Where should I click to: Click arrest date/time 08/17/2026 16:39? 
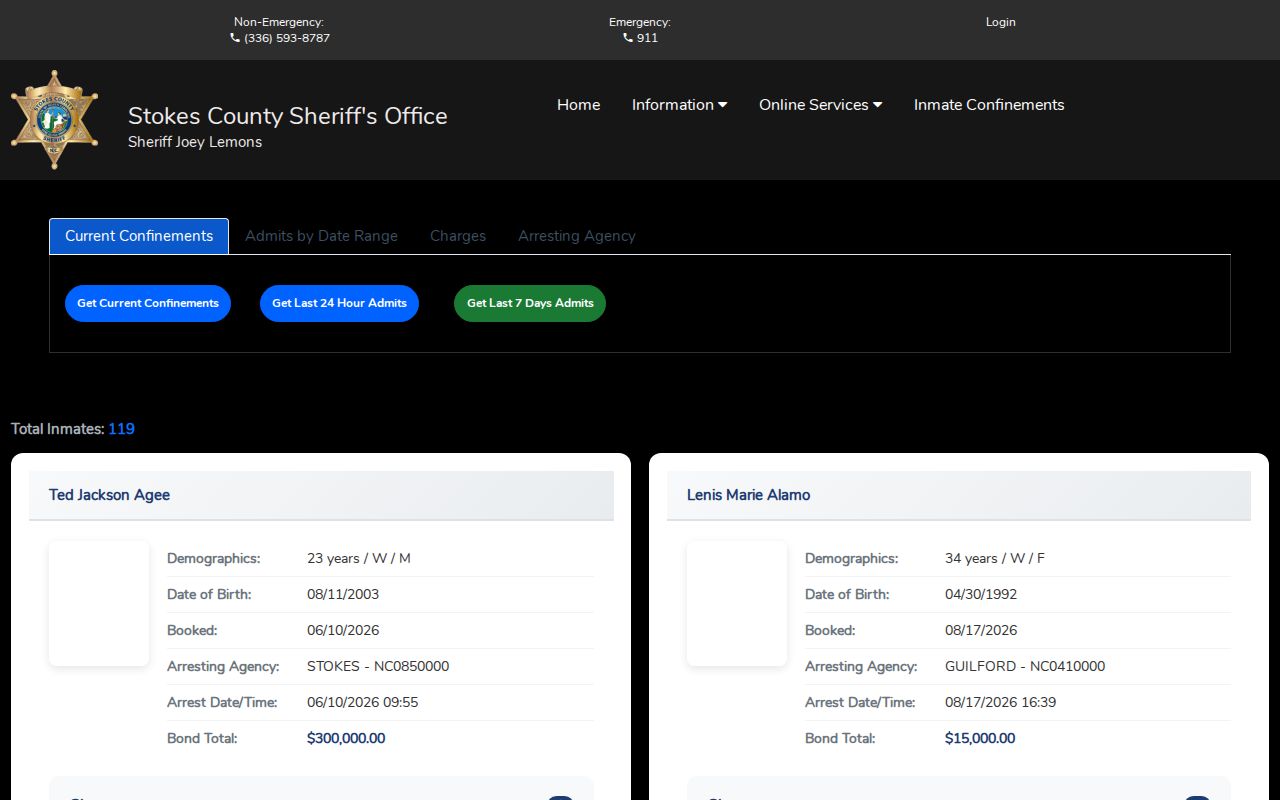pos(1001,702)
